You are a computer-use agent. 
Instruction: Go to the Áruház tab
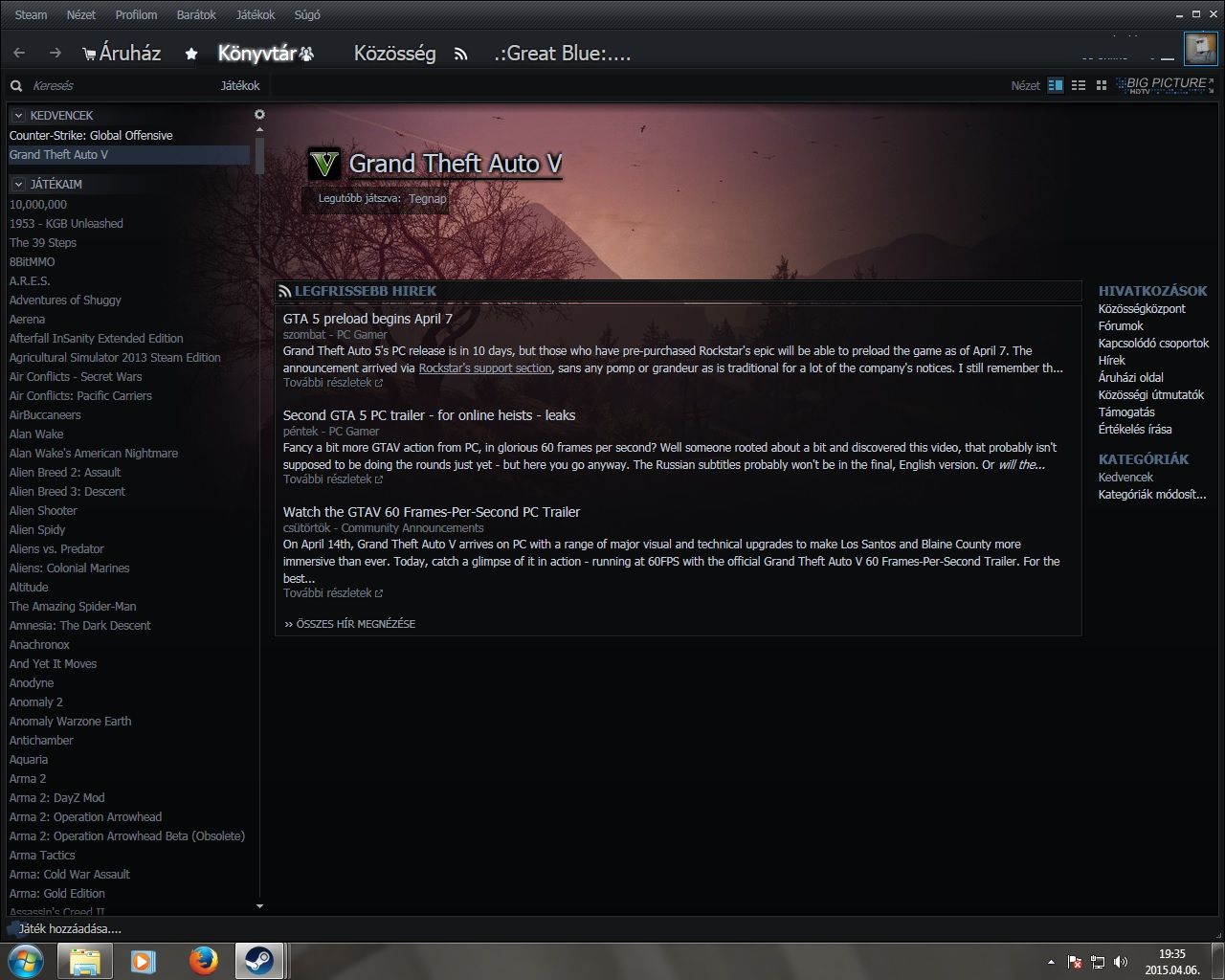click(130, 54)
